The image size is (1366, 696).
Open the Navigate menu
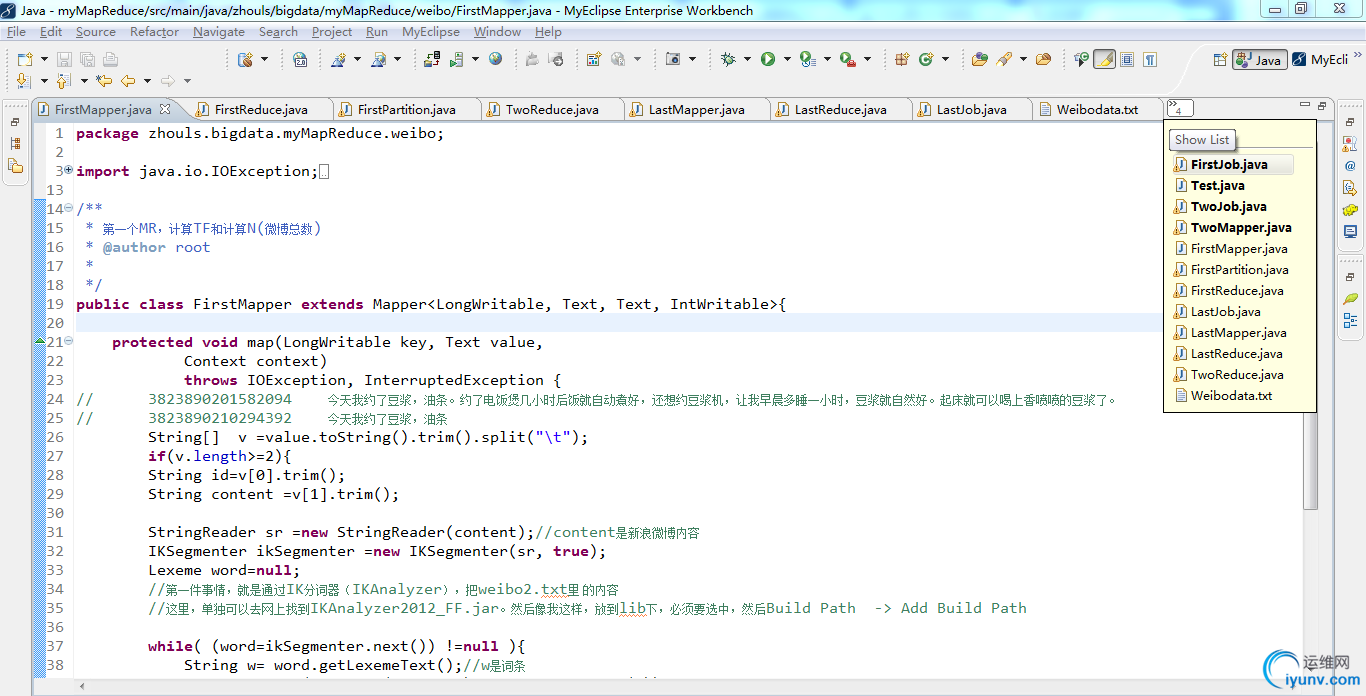(x=219, y=32)
